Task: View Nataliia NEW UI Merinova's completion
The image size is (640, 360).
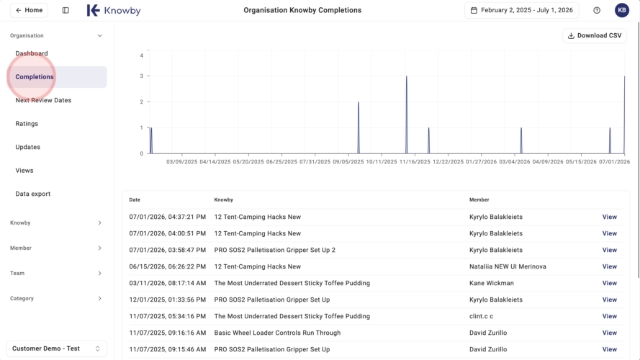Action: pos(609,267)
